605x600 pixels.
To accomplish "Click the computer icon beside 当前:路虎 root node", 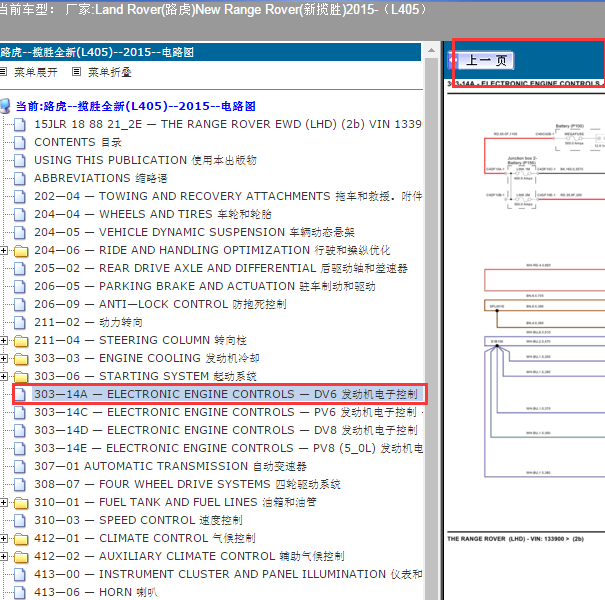I will tap(5, 106).
